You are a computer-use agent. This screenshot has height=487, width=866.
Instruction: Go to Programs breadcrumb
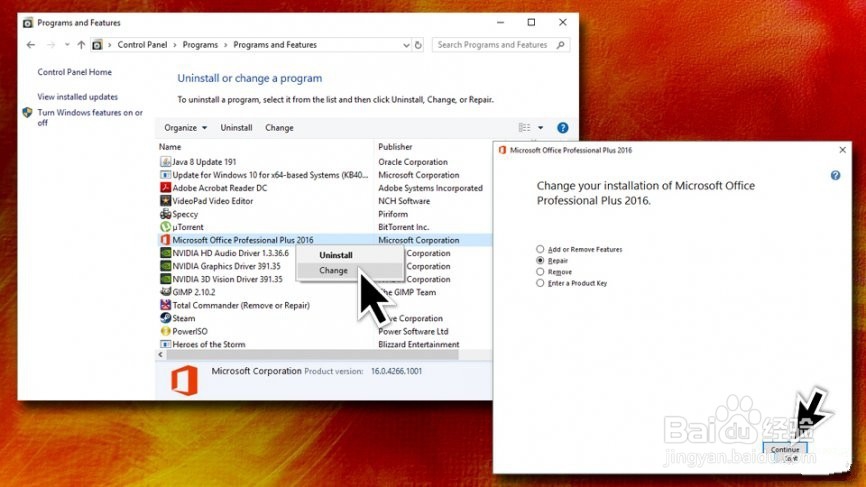click(x=200, y=45)
